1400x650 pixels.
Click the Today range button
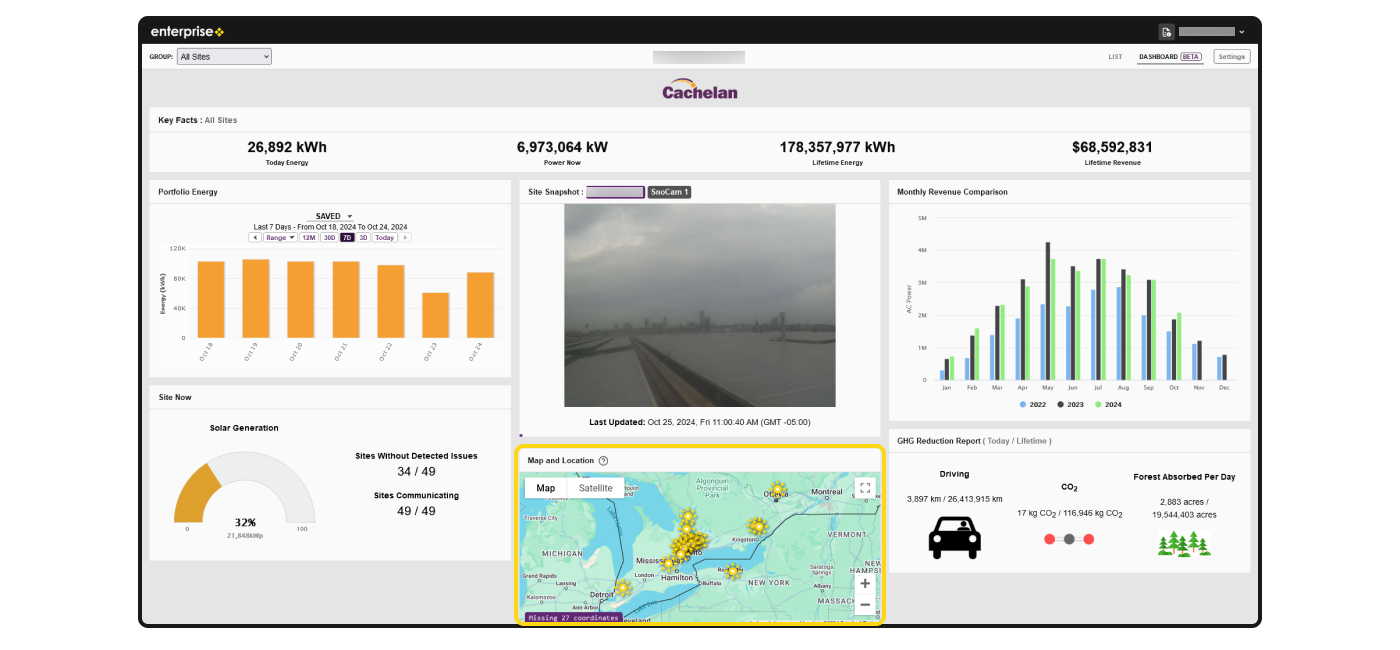coord(385,238)
